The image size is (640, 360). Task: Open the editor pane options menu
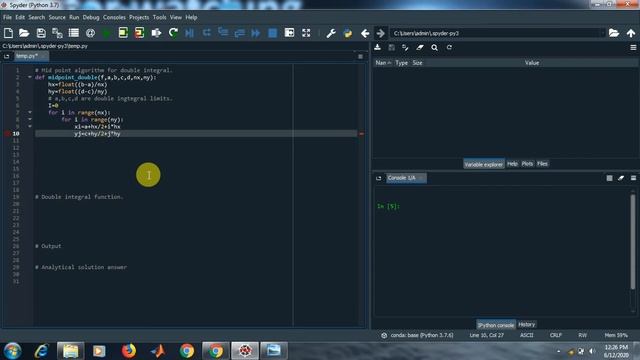coord(360,56)
